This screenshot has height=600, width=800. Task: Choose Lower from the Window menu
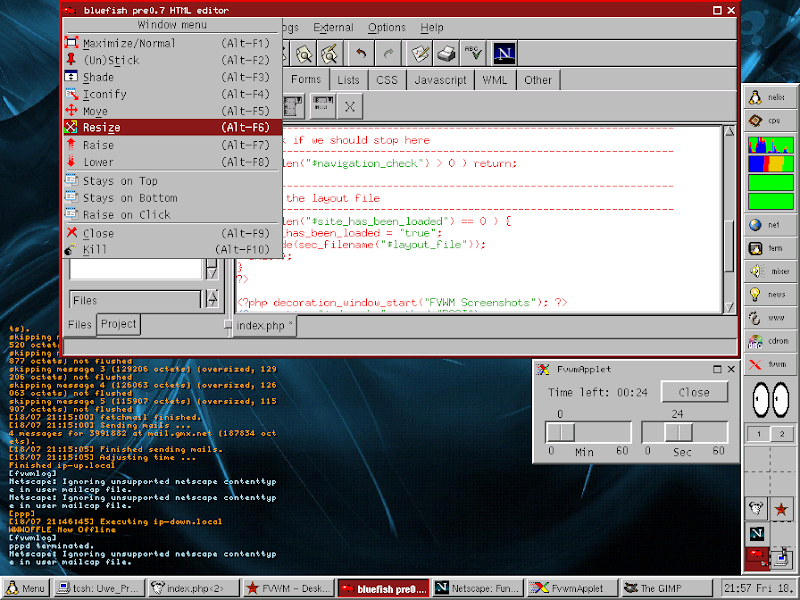pos(172,162)
